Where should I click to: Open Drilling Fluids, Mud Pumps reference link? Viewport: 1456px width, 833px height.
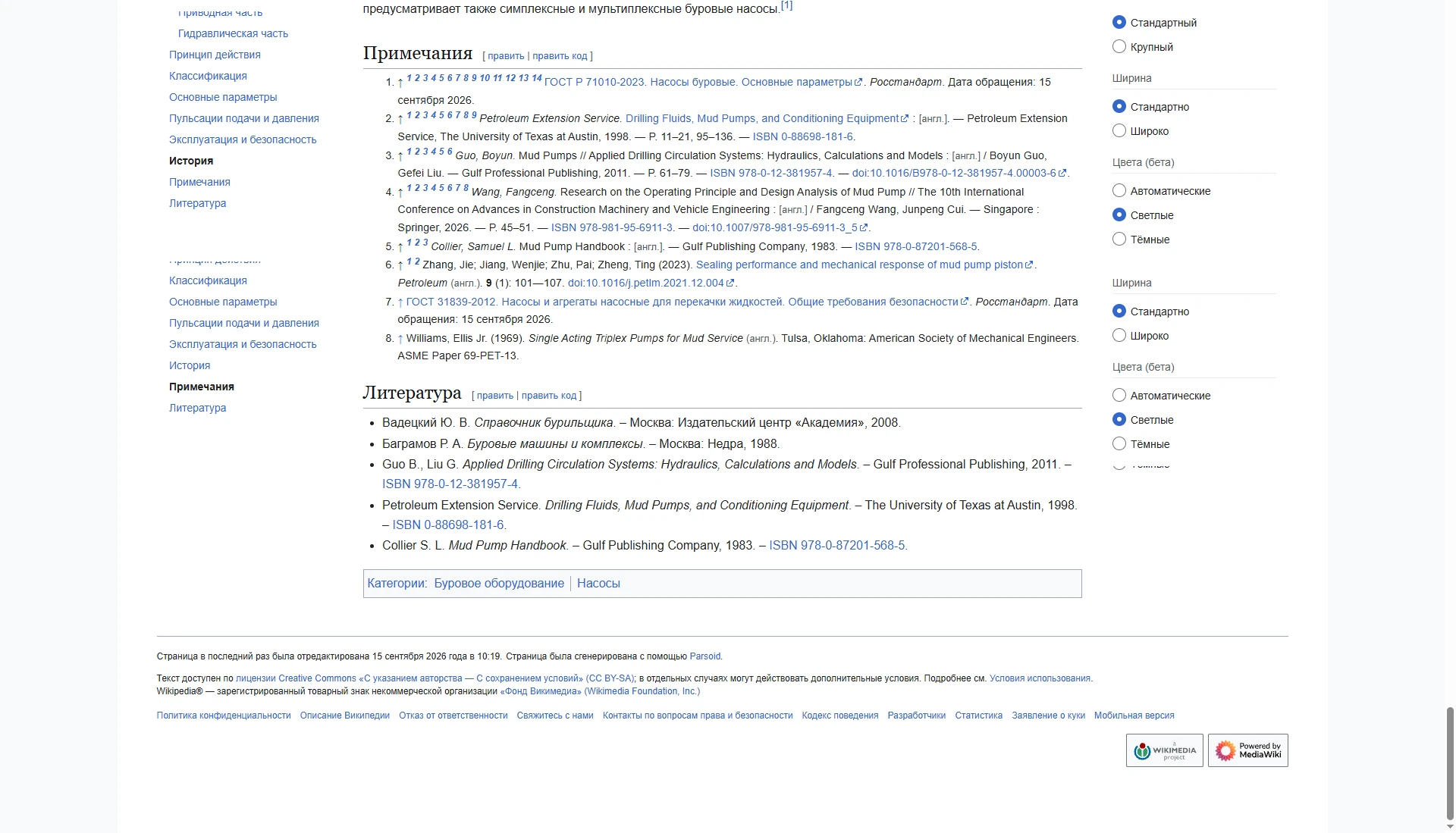[x=762, y=118]
